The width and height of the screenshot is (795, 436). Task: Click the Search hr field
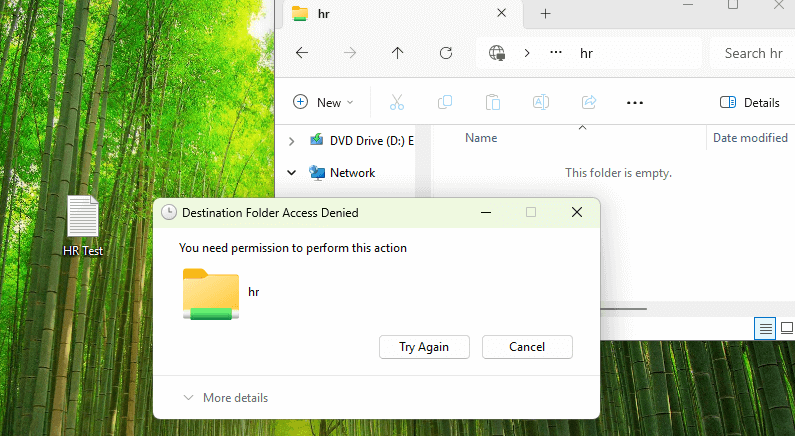coord(752,53)
